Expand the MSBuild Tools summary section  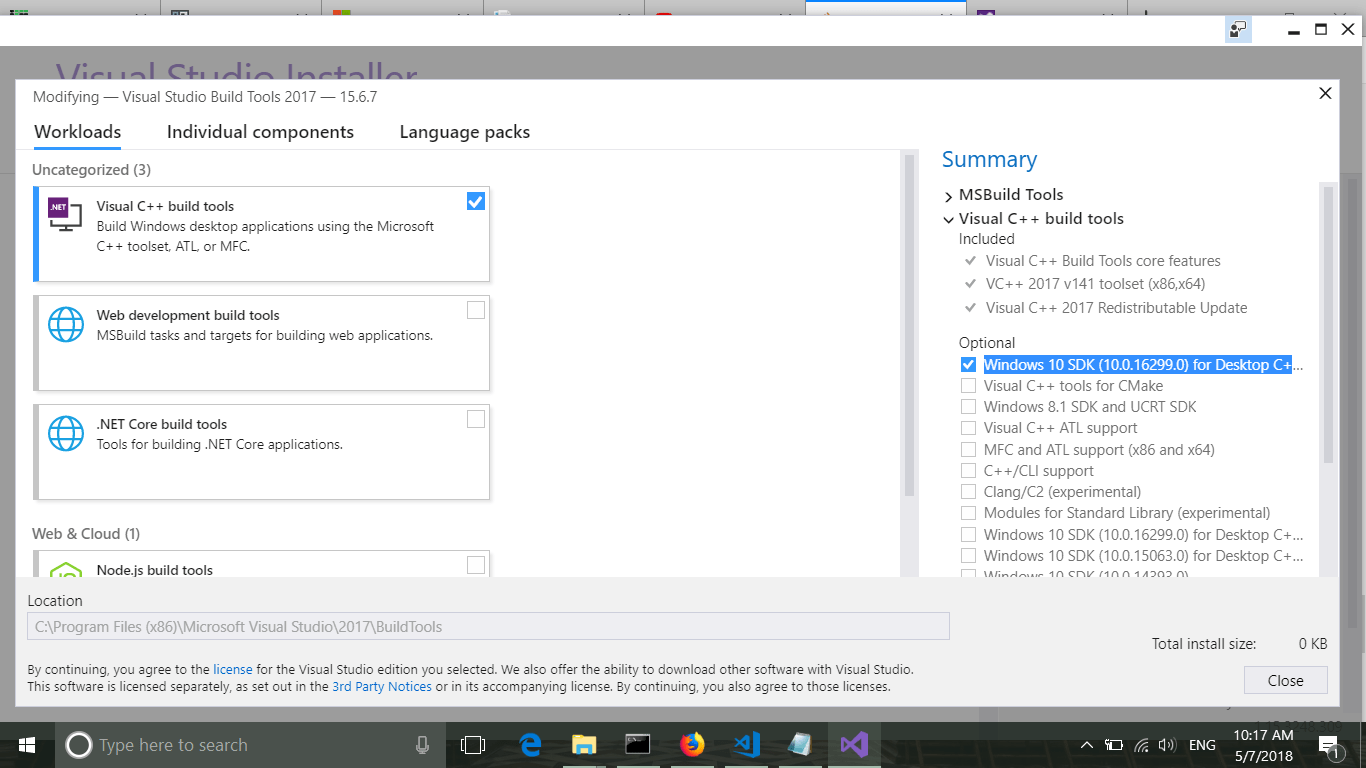[x=949, y=195]
